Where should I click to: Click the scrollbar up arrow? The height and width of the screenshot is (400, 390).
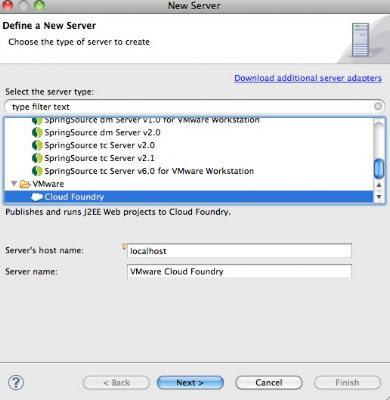[379, 185]
